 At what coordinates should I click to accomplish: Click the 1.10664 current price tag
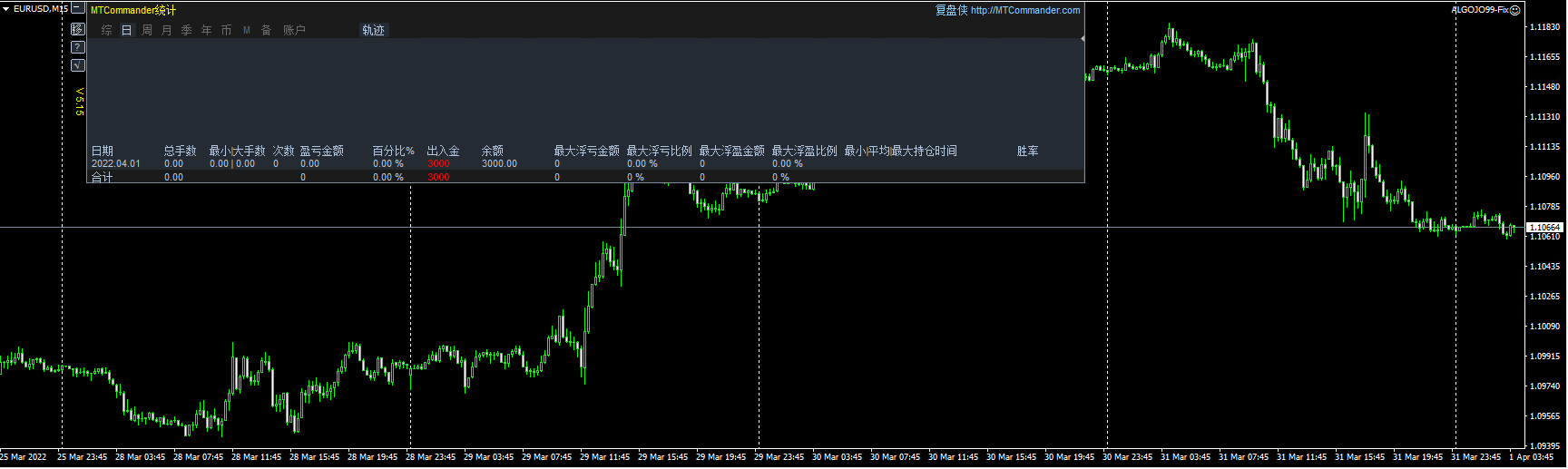[1544, 227]
